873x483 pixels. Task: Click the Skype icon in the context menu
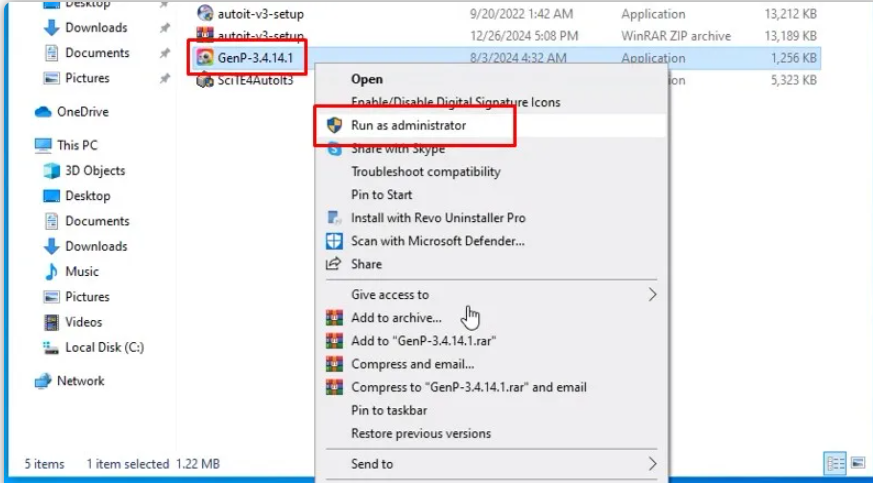[x=334, y=149]
